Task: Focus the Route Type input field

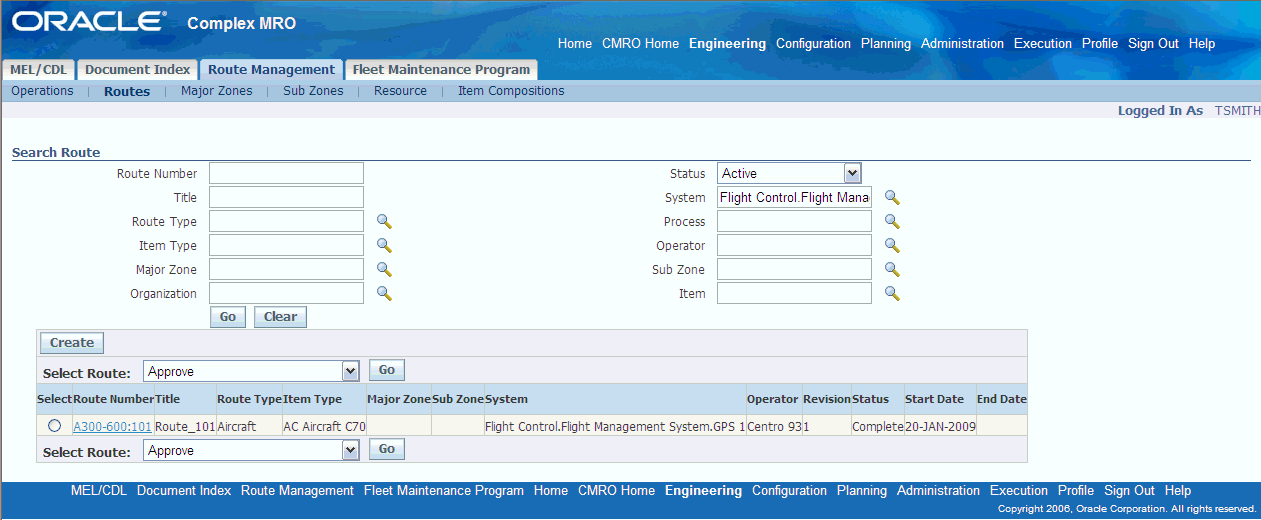Action: click(x=286, y=221)
